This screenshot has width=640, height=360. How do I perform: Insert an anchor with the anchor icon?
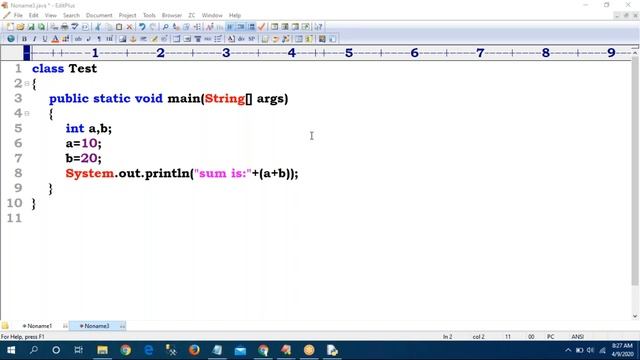coord(133,39)
